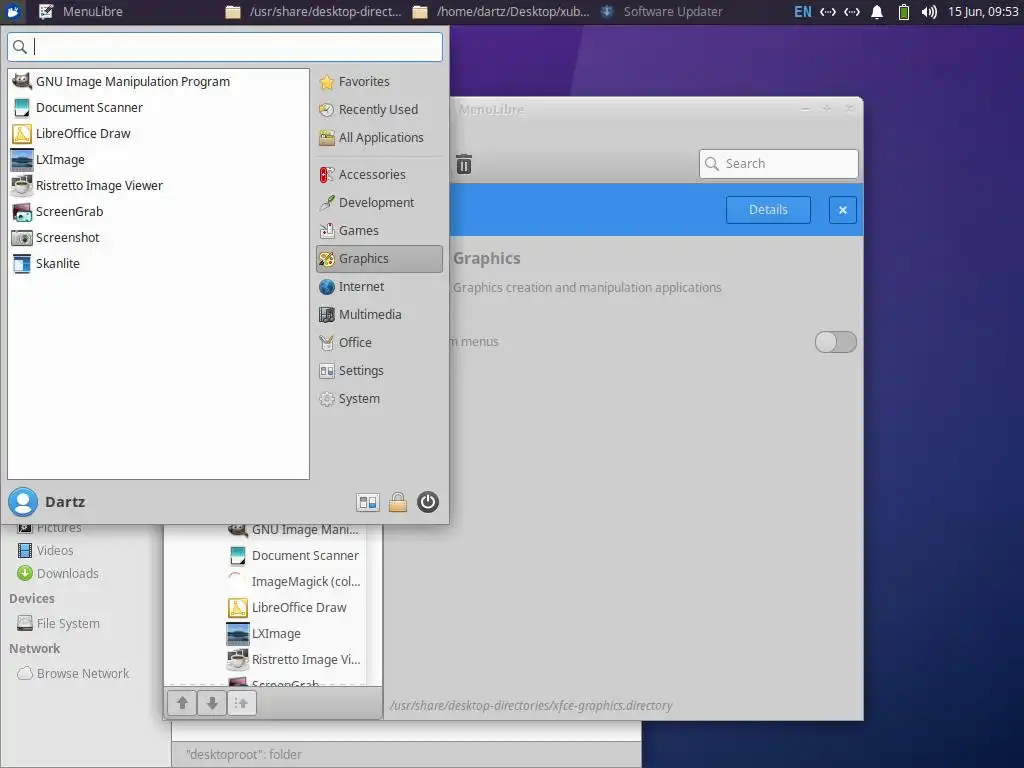Launch Skanlite from the Graphics list

click(x=158, y=264)
